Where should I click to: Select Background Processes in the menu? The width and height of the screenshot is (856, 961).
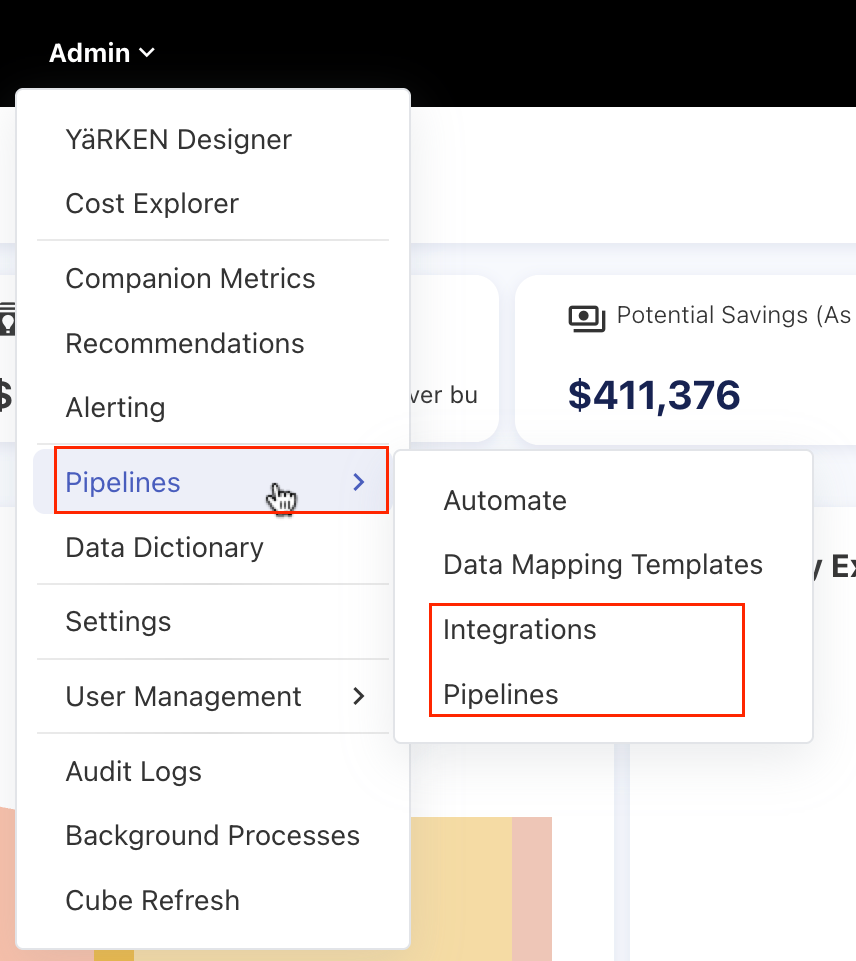tap(212, 835)
